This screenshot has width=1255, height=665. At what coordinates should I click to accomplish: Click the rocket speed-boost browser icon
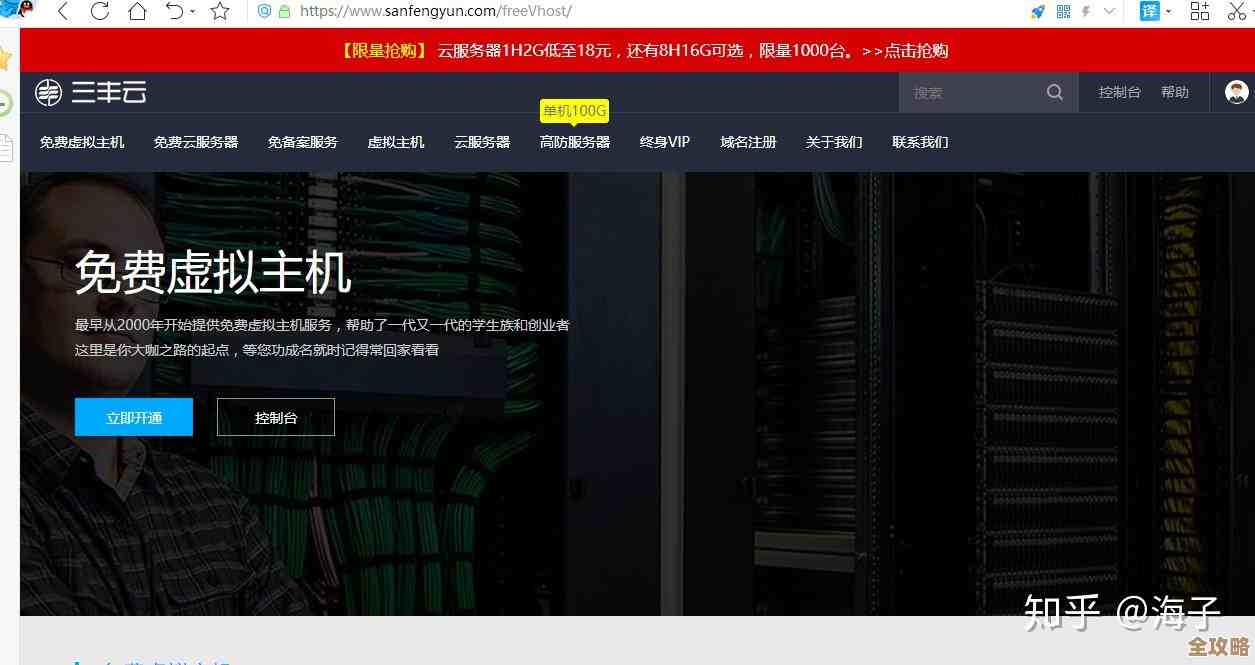(x=1037, y=11)
